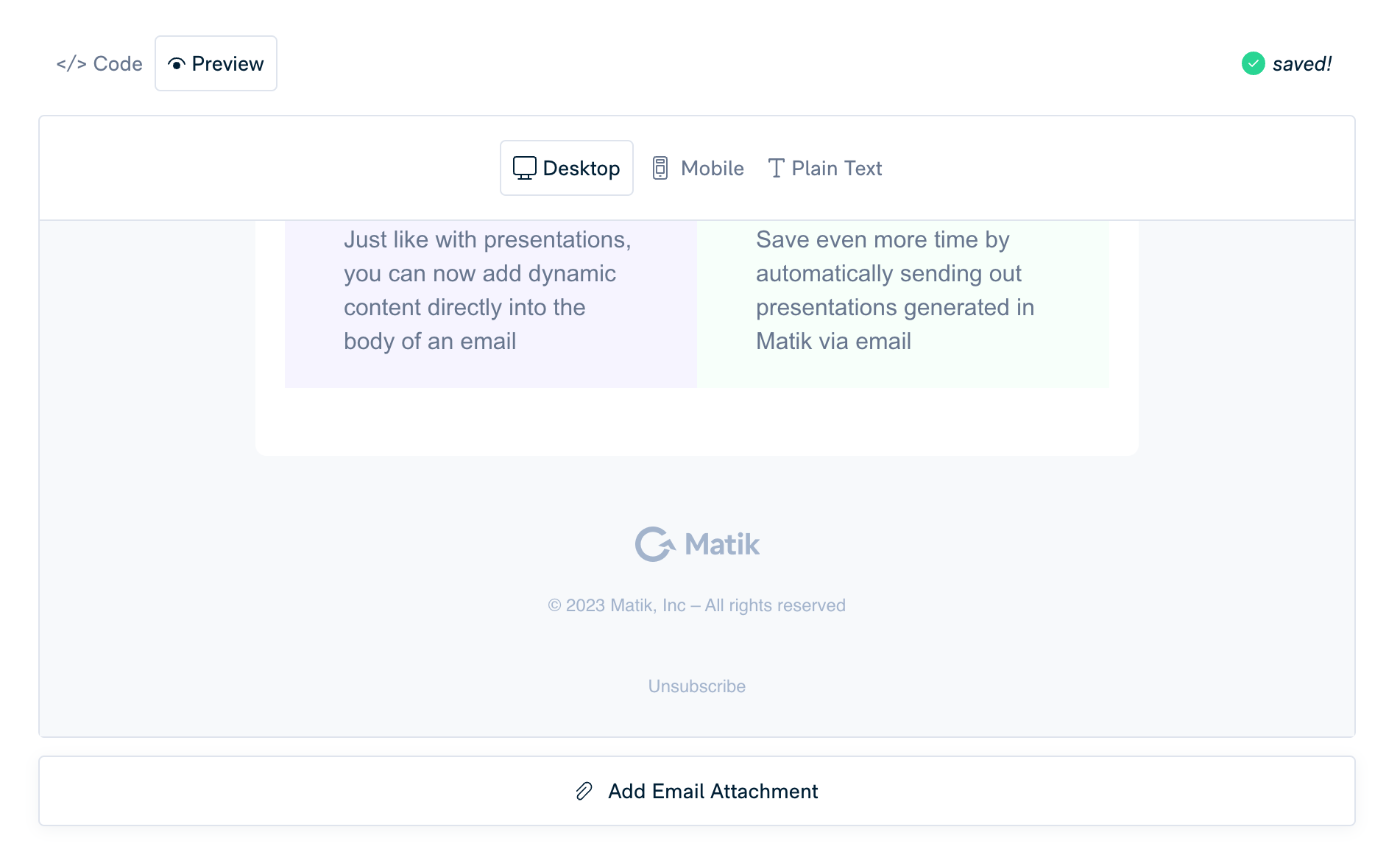Switch to the Code tab
Image resolution: width=1400 pixels, height=866 pixels.
(x=99, y=64)
